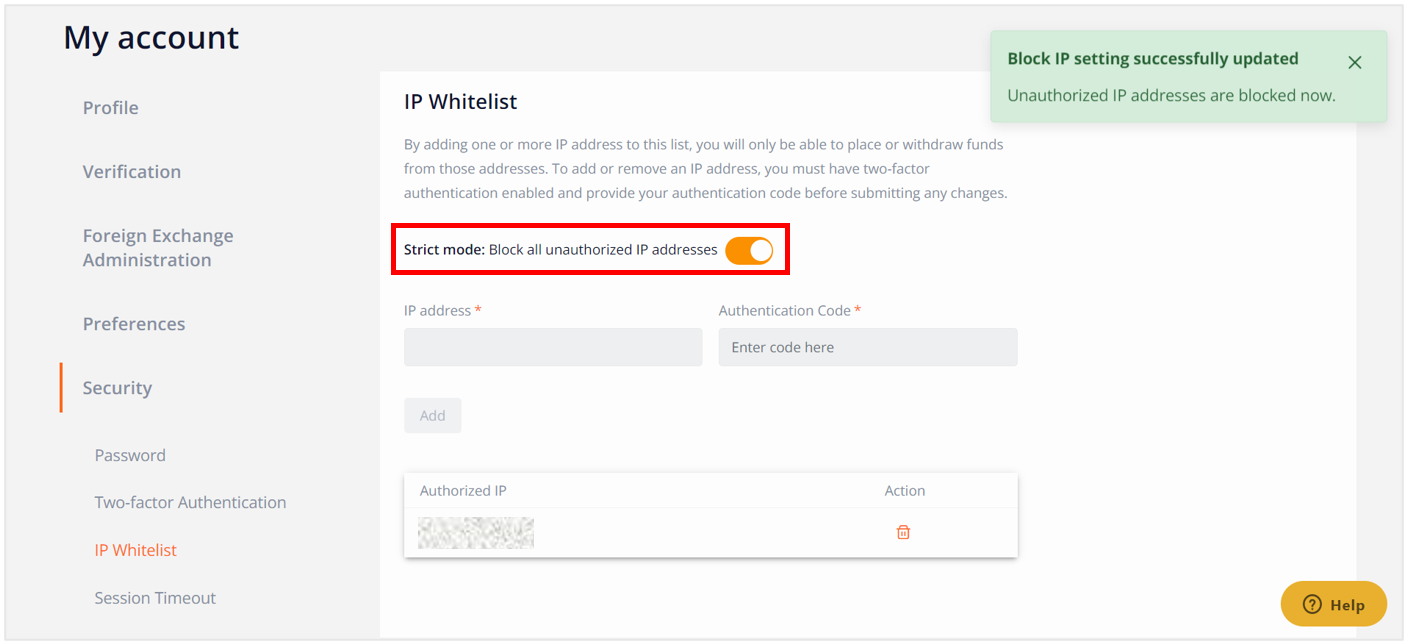This screenshot has width=1408, height=644.
Task: Dismiss the Block IP setting notification
Action: [1355, 62]
